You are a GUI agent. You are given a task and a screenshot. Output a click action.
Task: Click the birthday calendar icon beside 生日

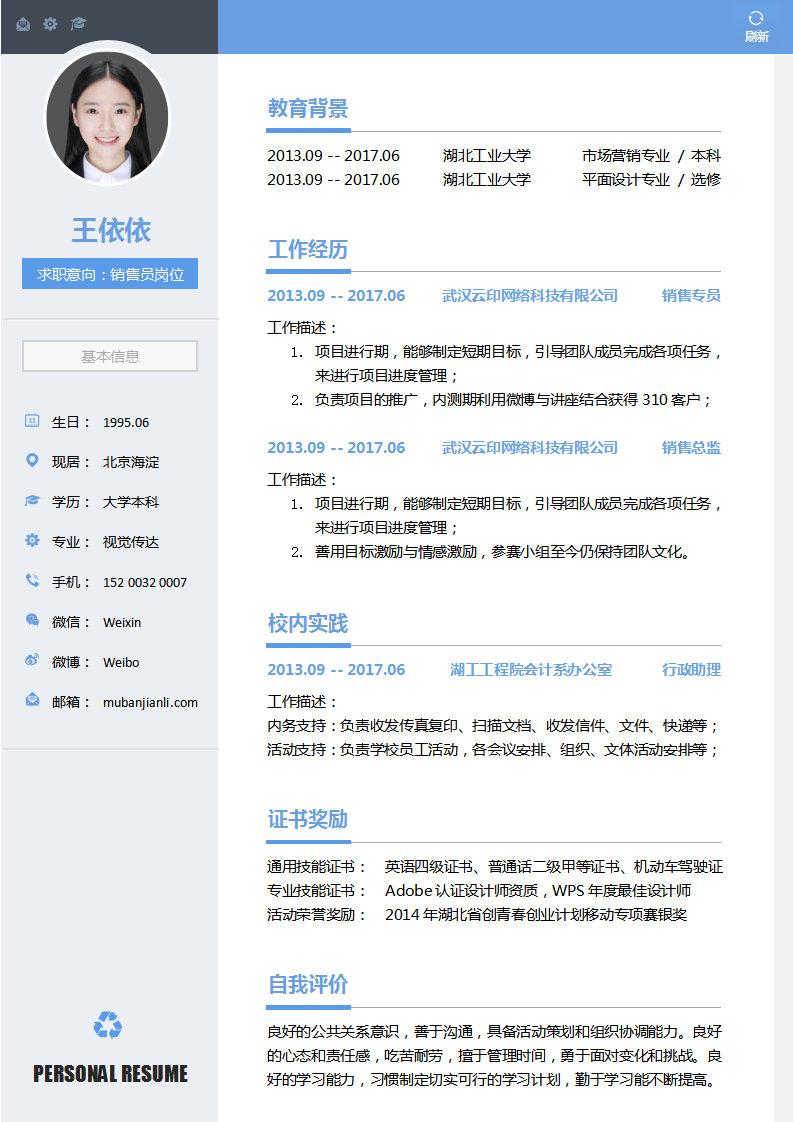pos(32,421)
